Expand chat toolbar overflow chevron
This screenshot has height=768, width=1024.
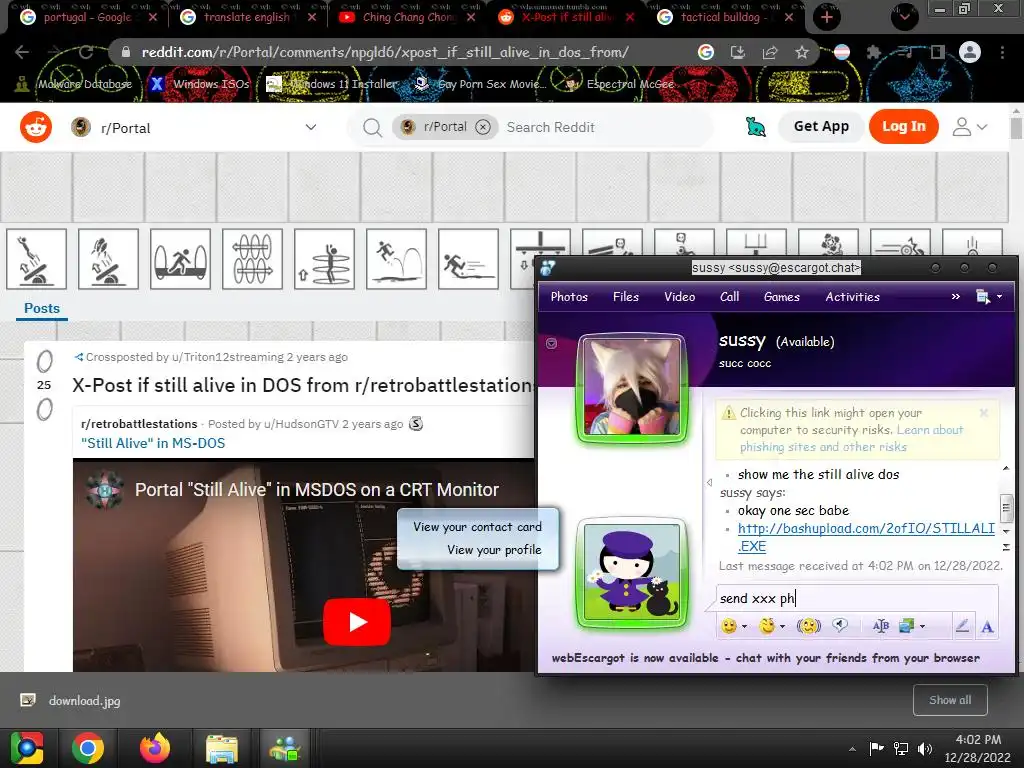tap(956, 296)
